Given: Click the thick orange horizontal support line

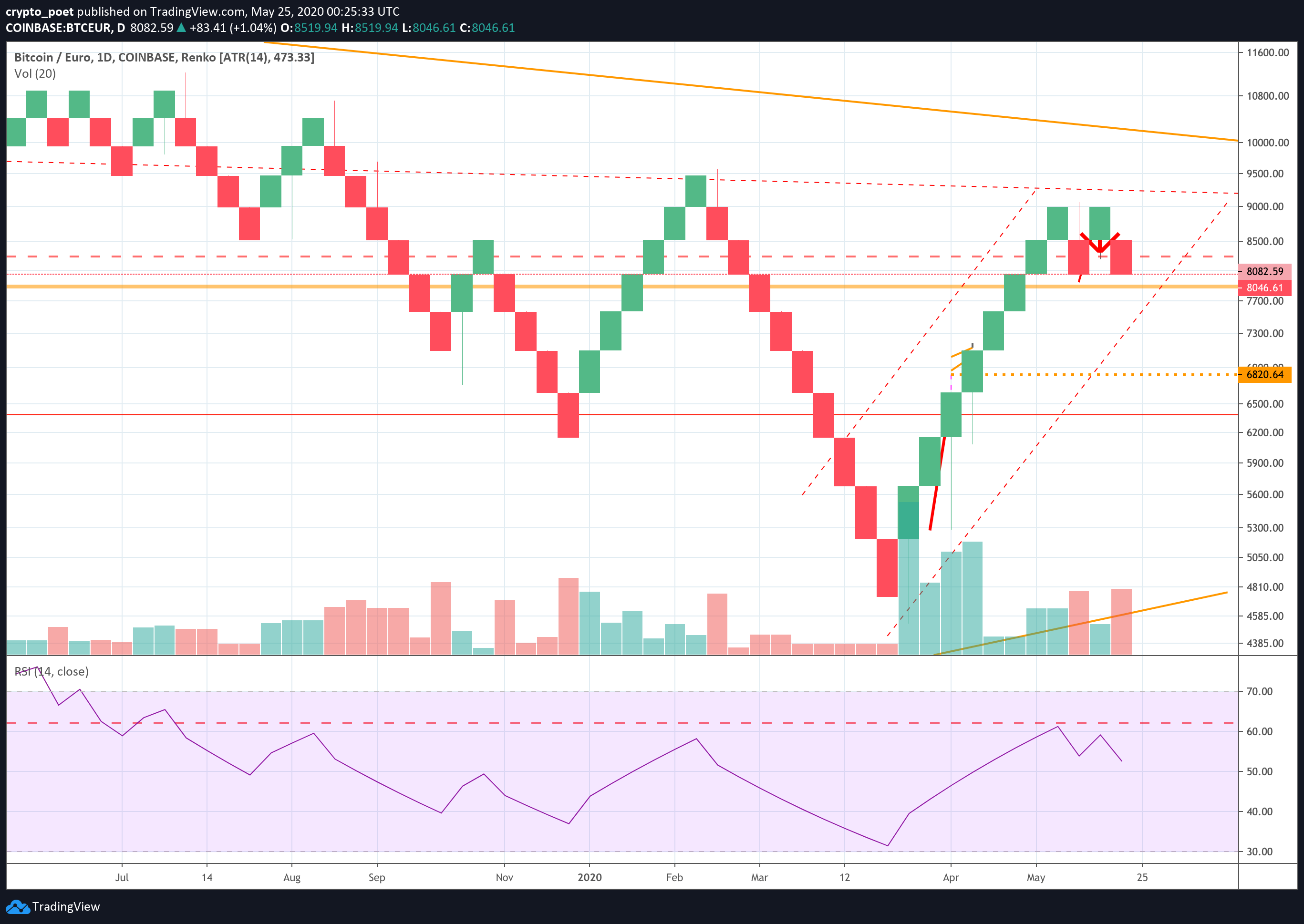Looking at the screenshot, I should point(622,286).
